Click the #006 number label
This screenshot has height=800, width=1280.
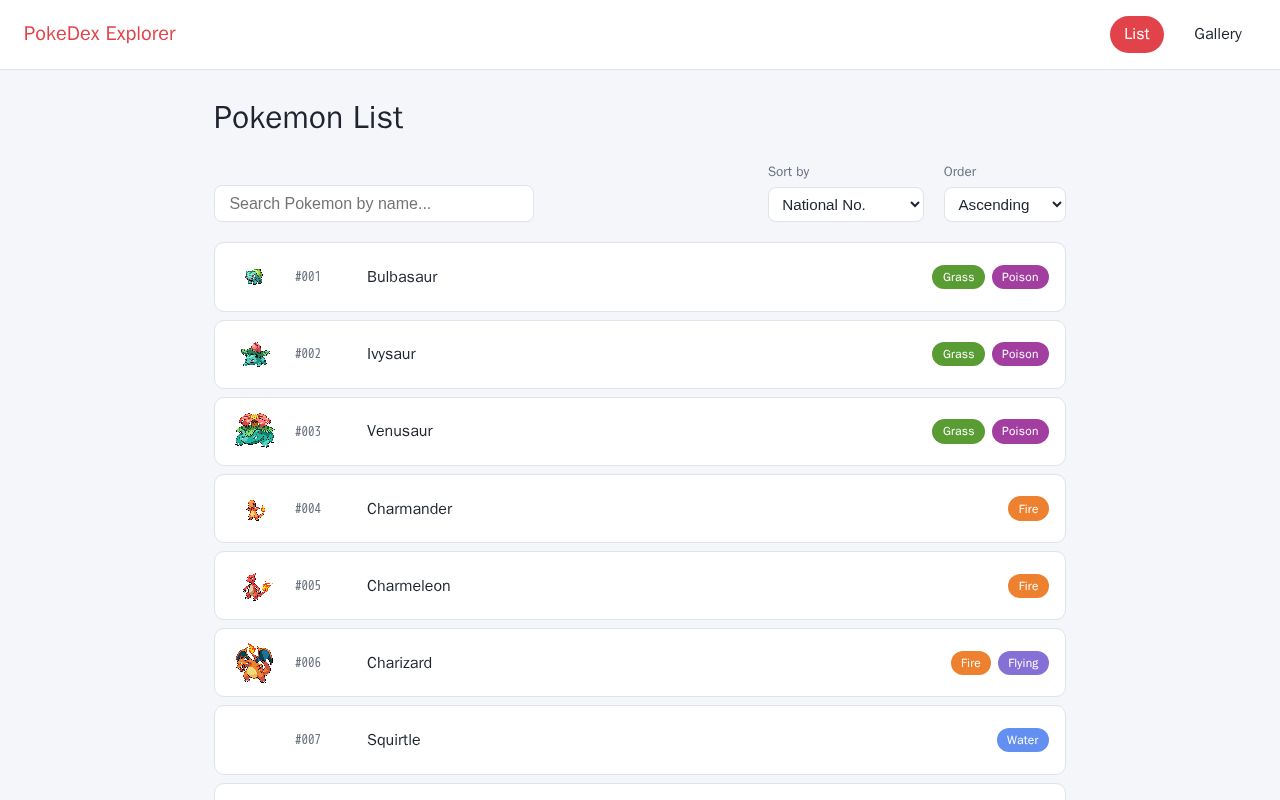308,663
